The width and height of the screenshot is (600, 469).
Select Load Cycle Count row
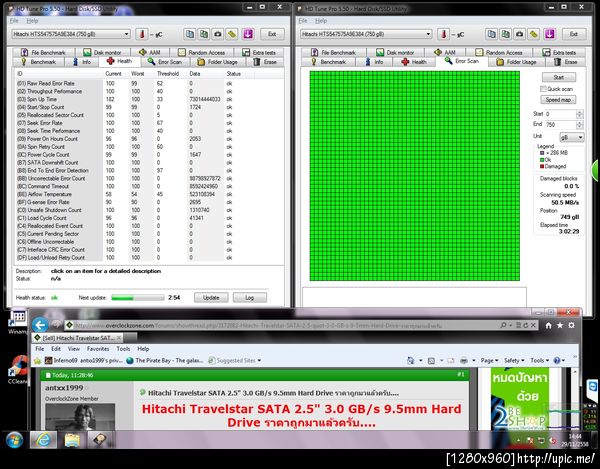(130, 218)
